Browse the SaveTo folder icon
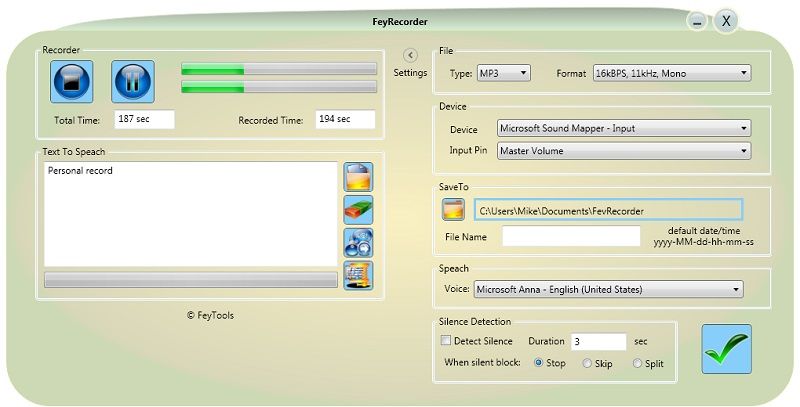This screenshot has height=407, width=800. 453,210
